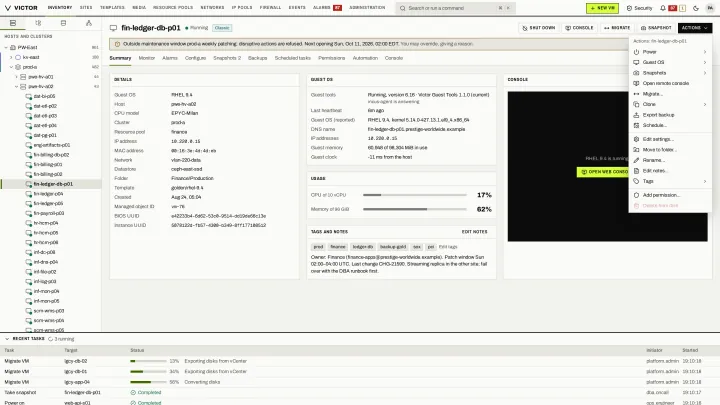Click the Add permission icon
Viewport: 720px width, 405px height.
click(636, 195)
